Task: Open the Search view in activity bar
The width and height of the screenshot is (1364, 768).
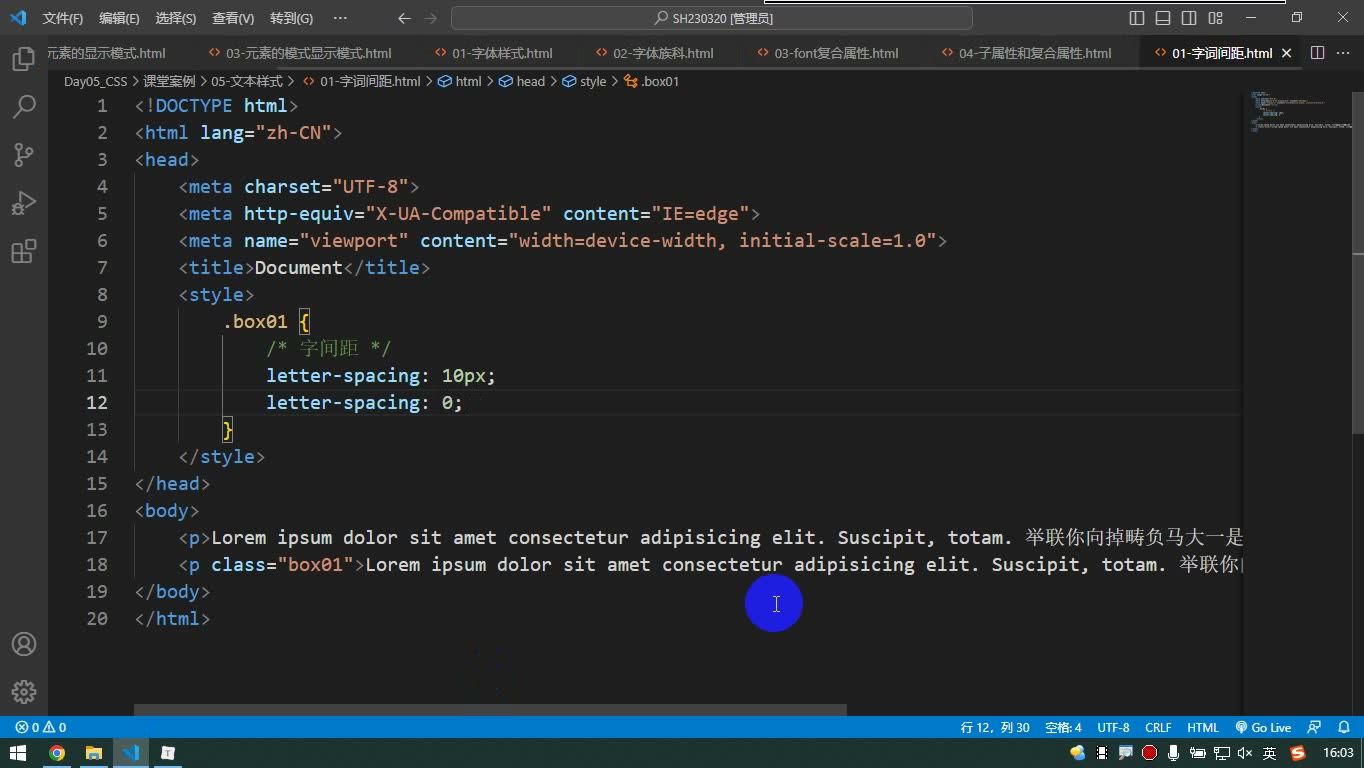Action: click(x=24, y=106)
